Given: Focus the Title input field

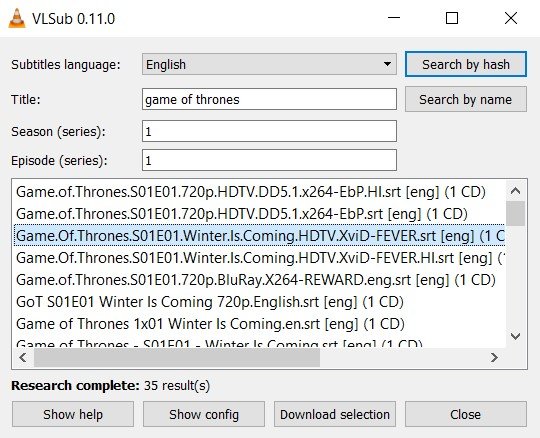Looking at the screenshot, I should tap(269, 99).
